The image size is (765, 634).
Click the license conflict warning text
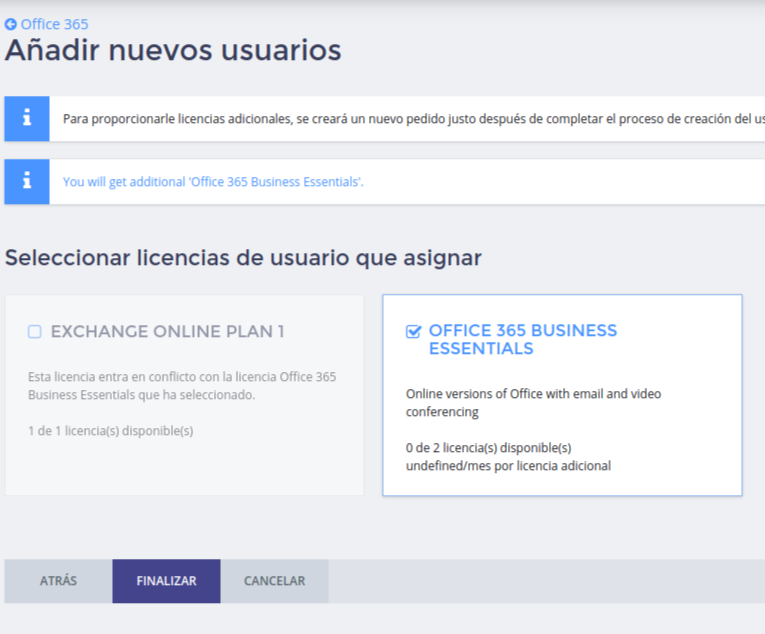click(x=182, y=386)
